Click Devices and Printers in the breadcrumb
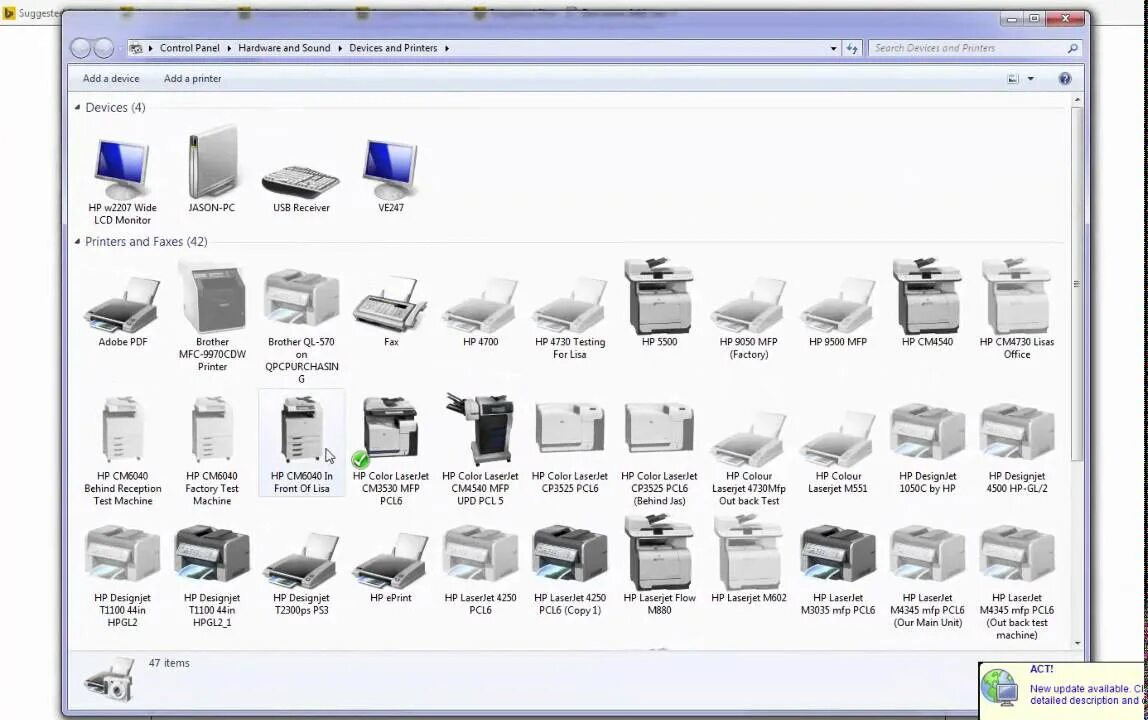Viewport: 1148px width, 720px height. [393, 48]
